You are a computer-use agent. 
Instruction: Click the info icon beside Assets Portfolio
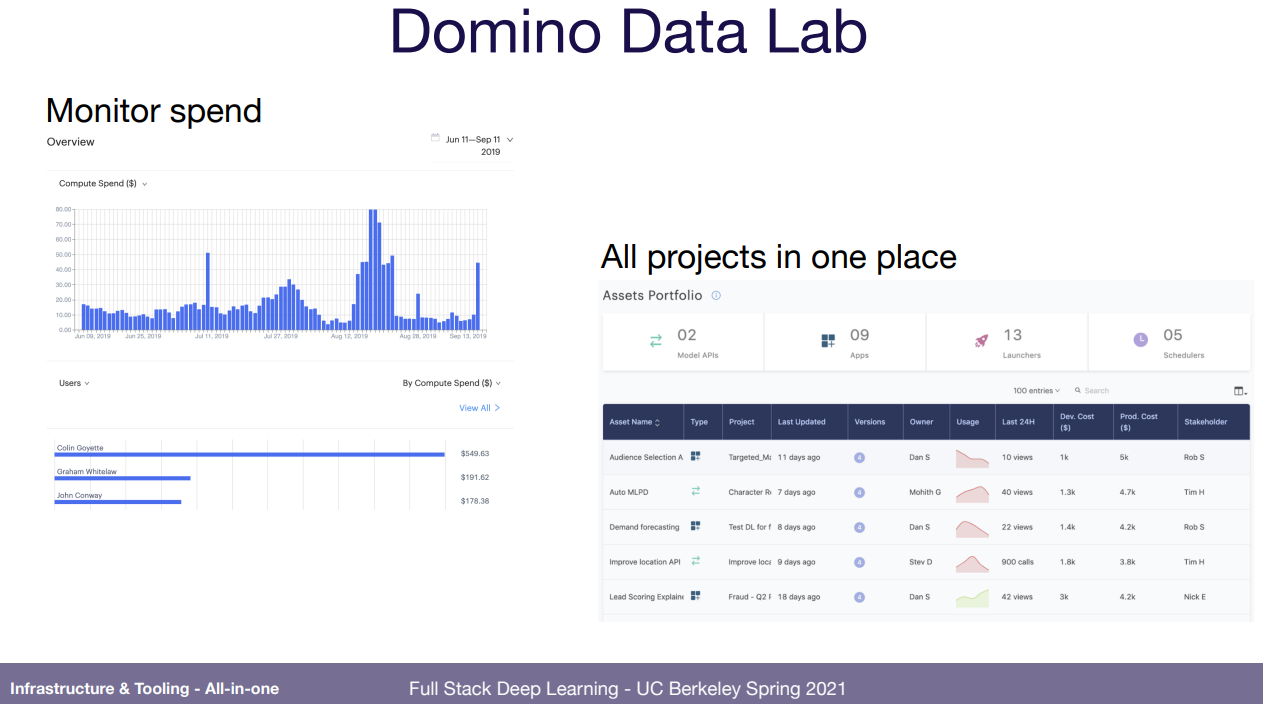(x=716, y=296)
